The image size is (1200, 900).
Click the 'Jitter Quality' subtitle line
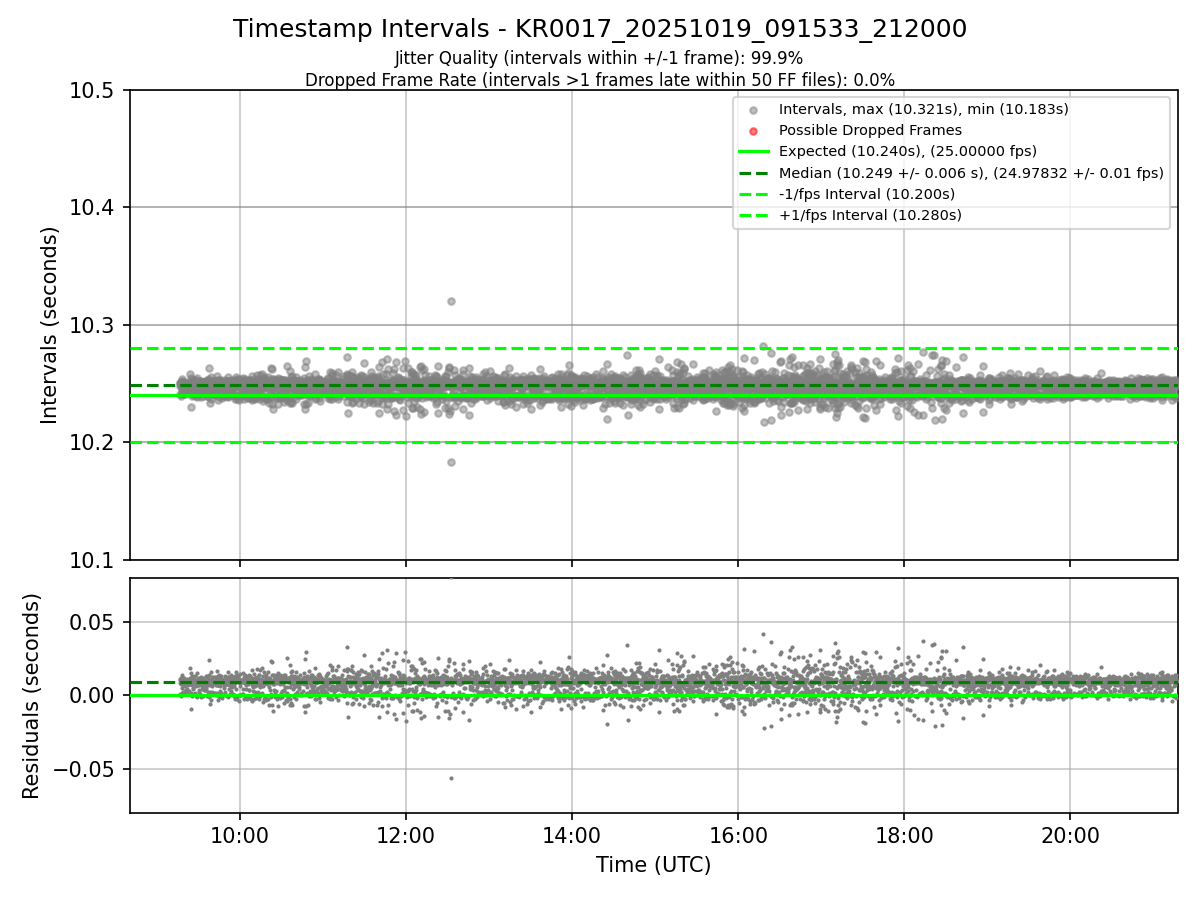click(599, 59)
